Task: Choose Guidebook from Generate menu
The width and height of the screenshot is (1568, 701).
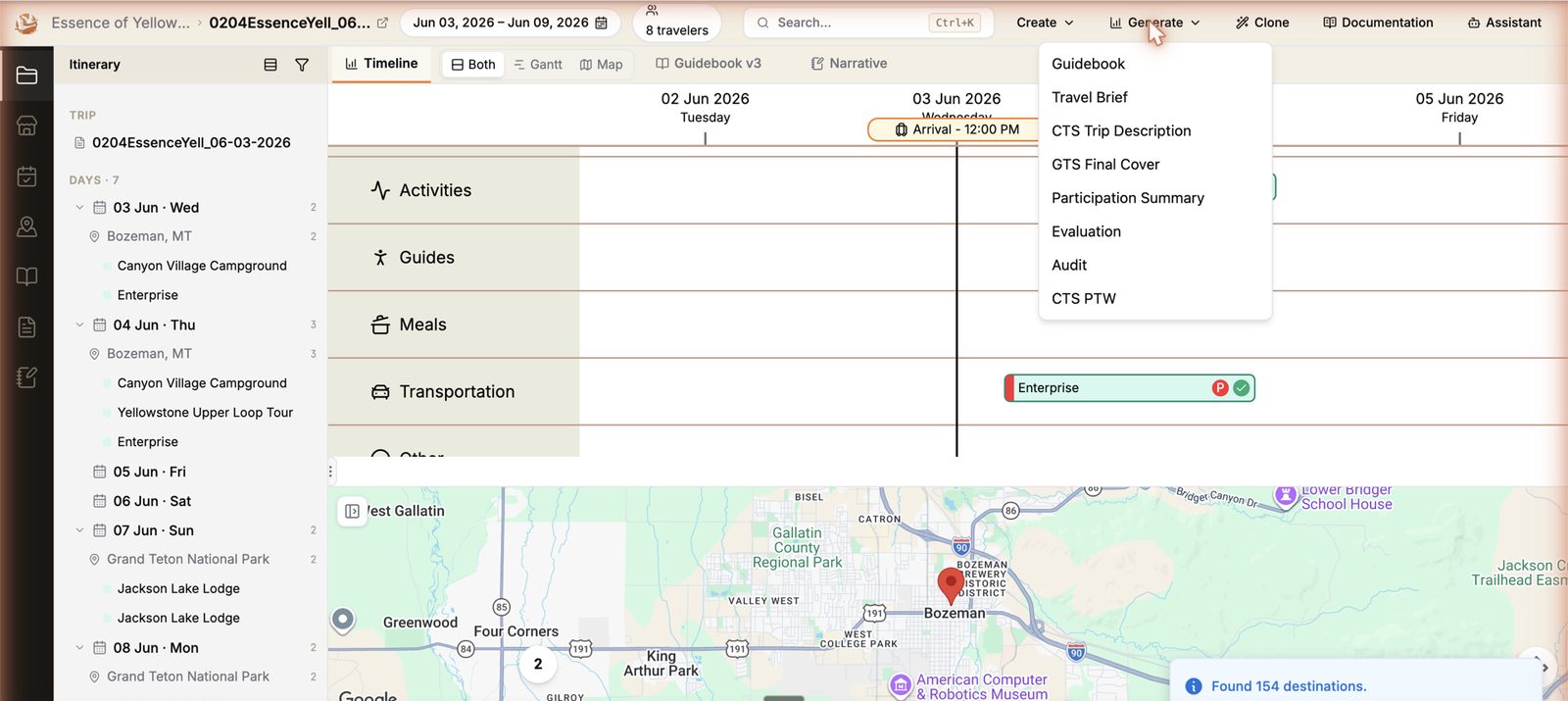Action: click(1154, 64)
